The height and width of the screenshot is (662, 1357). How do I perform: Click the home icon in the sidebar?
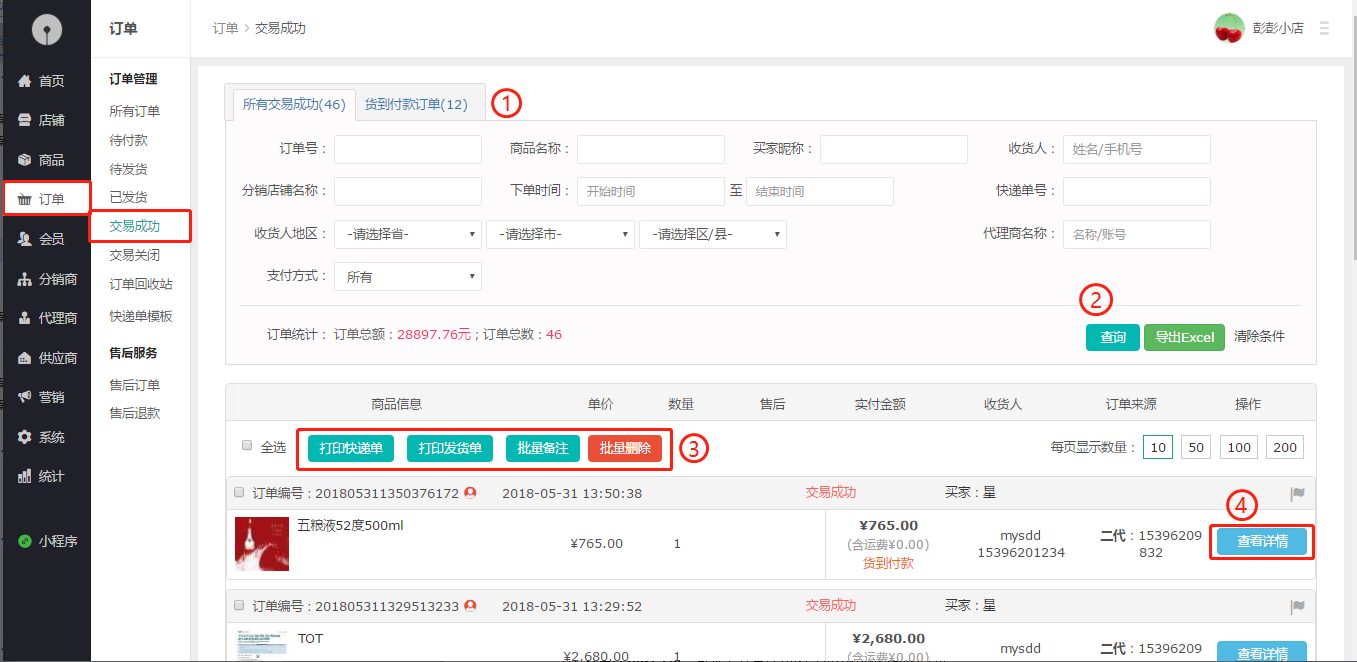(25, 81)
